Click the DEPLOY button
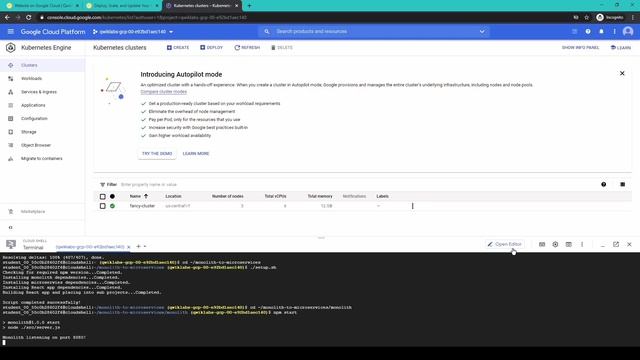Viewport: 640px width, 360px height. coord(211,48)
